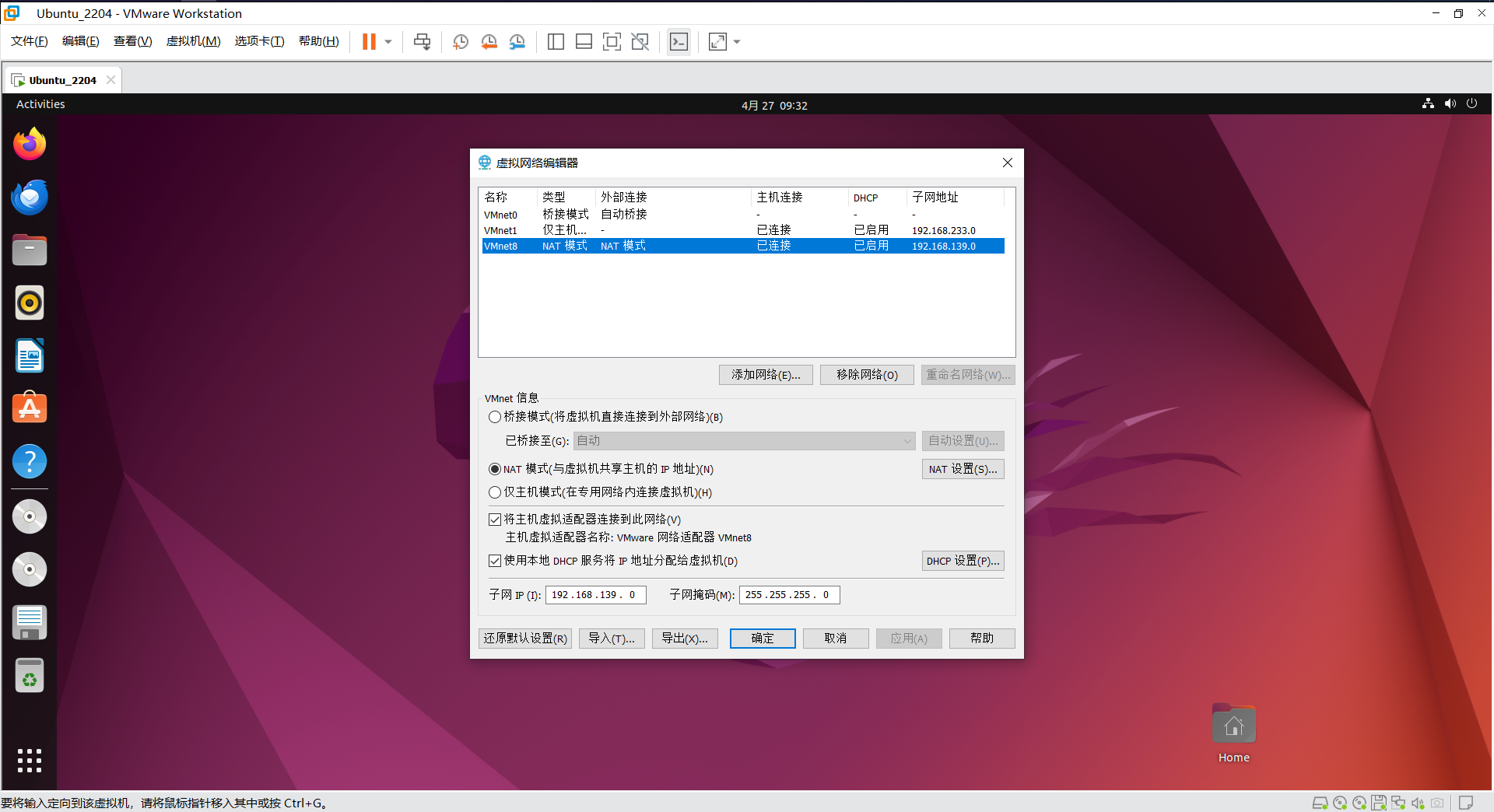Image resolution: width=1494 pixels, height=812 pixels.
Task: Toggle 使用本地 DHCP 服务 checkbox
Action: click(x=495, y=561)
